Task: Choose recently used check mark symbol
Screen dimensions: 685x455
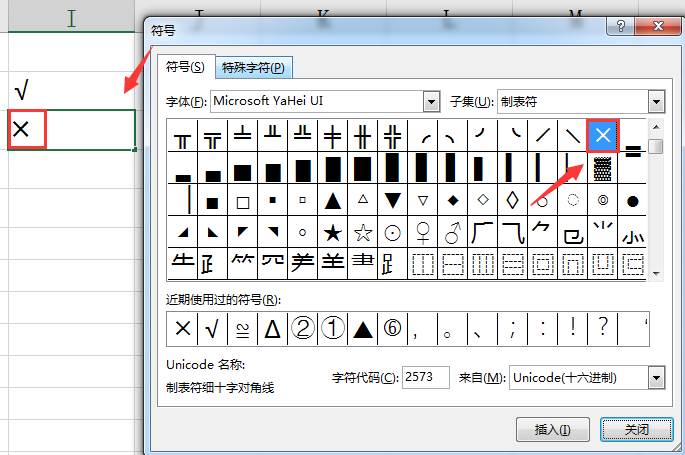Action: 212,329
